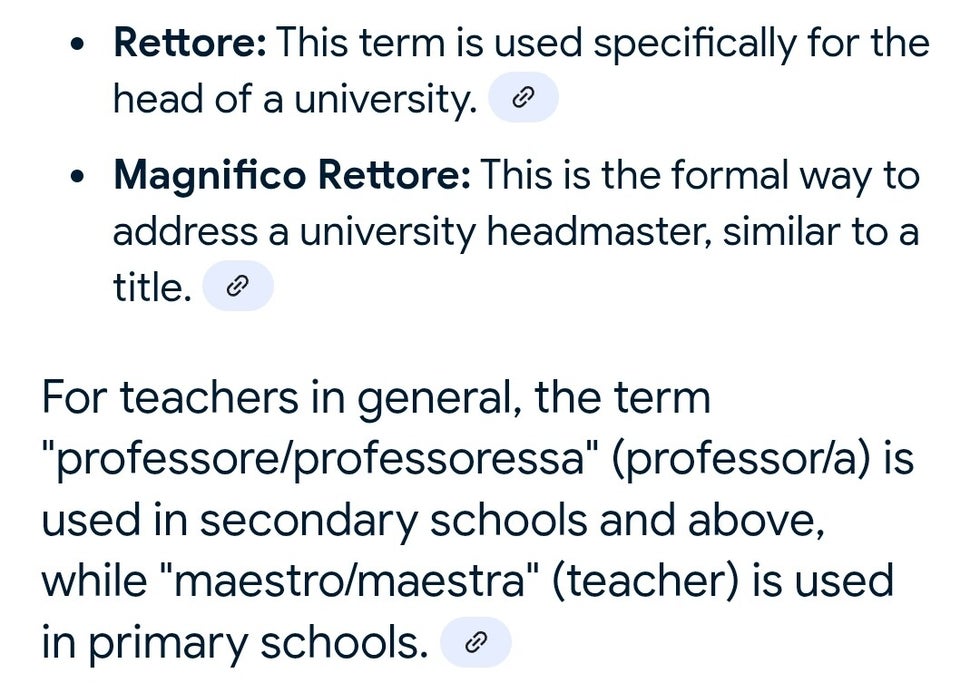Click the word "professore/professoressa" in quotes
This screenshot has height=683, width=980.
pos(320,459)
